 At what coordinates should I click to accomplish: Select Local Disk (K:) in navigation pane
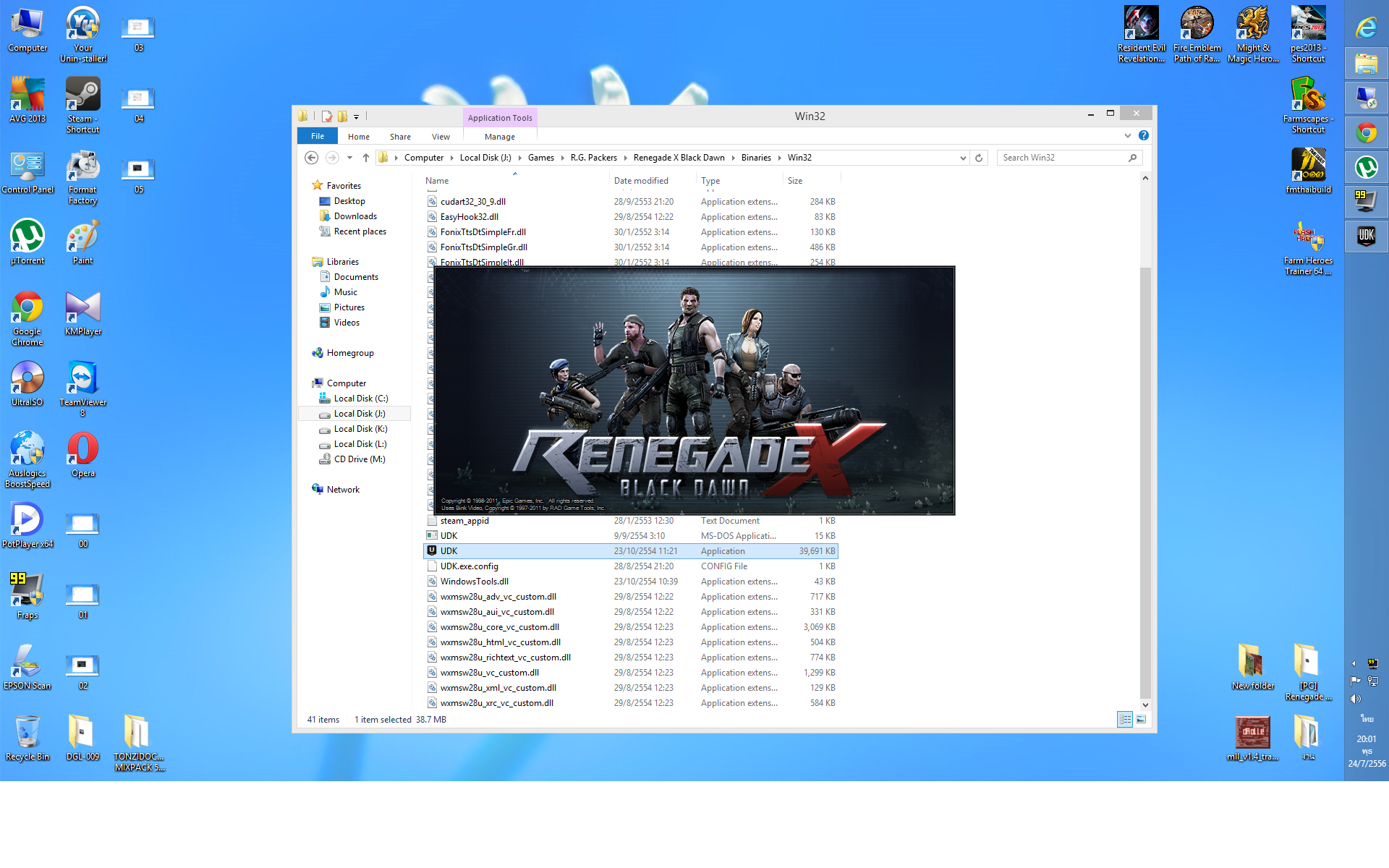click(x=360, y=429)
